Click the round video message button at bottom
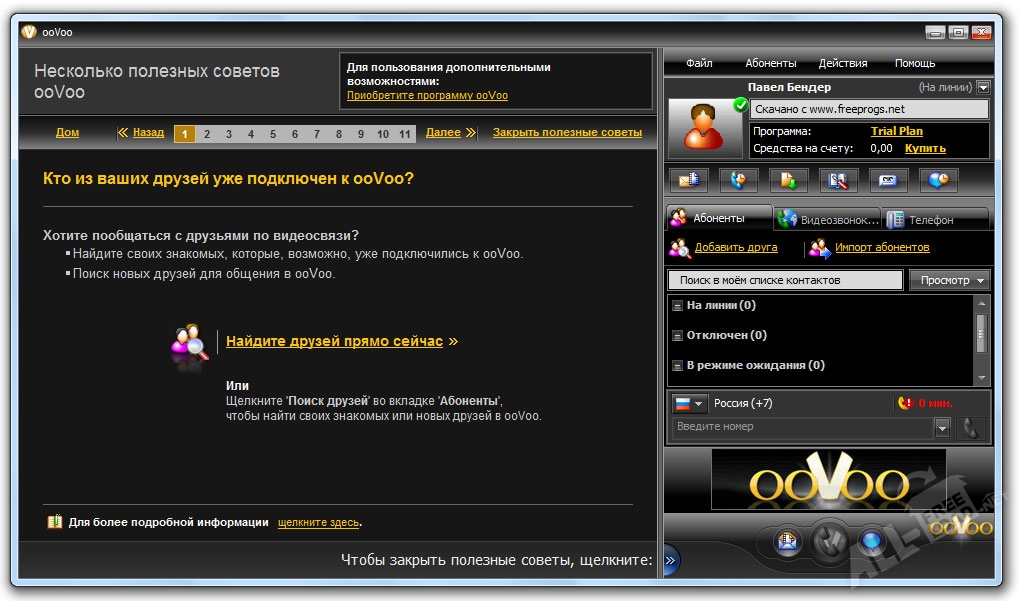Screen dimensions: 1020x601 (789, 542)
